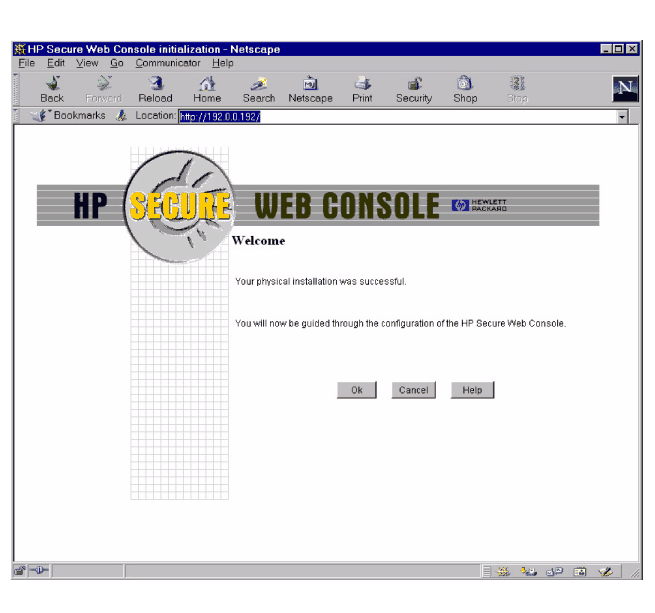Open the Help menu
The height and width of the screenshot is (613, 655).
pyautogui.click(x=223, y=63)
